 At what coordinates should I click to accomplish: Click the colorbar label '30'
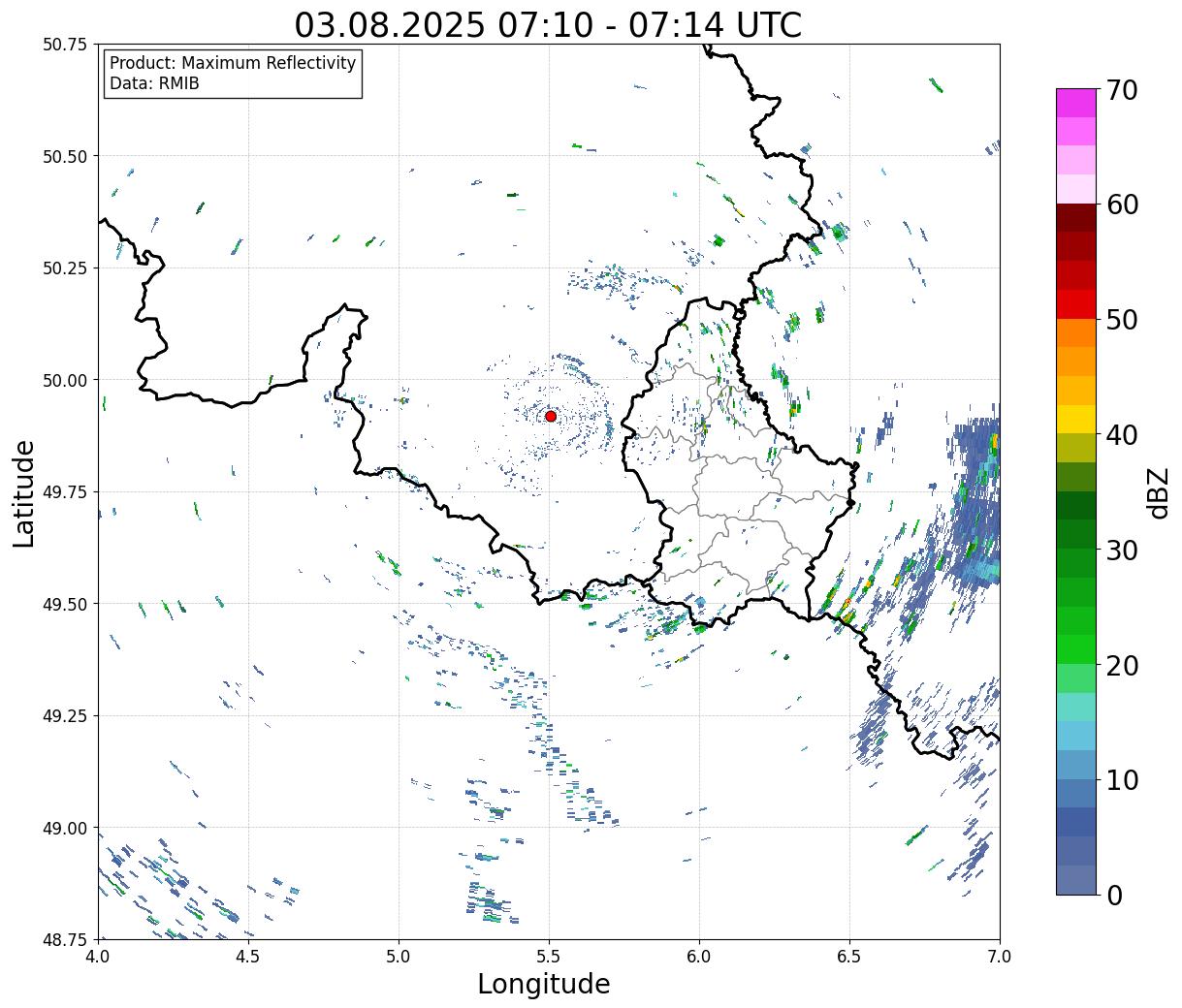[1122, 551]
